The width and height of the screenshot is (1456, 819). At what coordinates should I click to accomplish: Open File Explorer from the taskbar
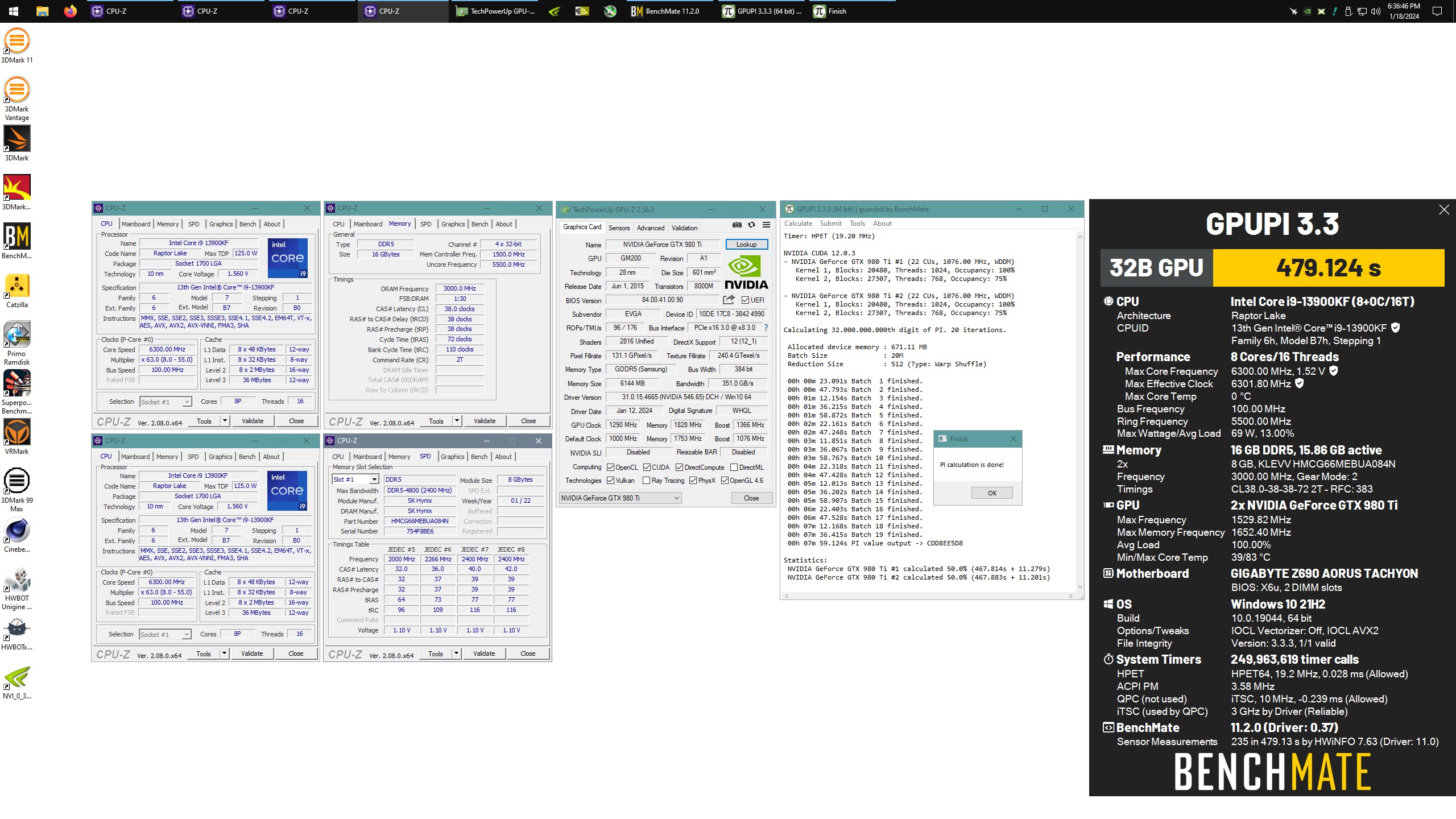[42, 11]
